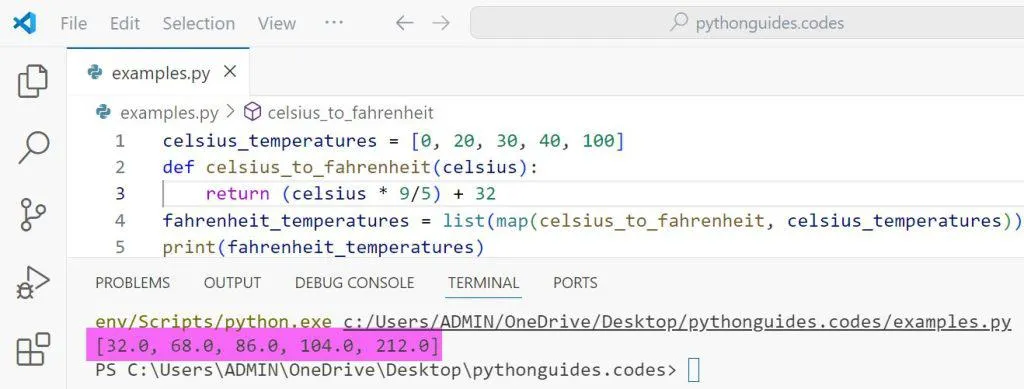Click the celsius_temperatures variable on line 1
This screenshot has height=389, width=1024.
point(270,141)
